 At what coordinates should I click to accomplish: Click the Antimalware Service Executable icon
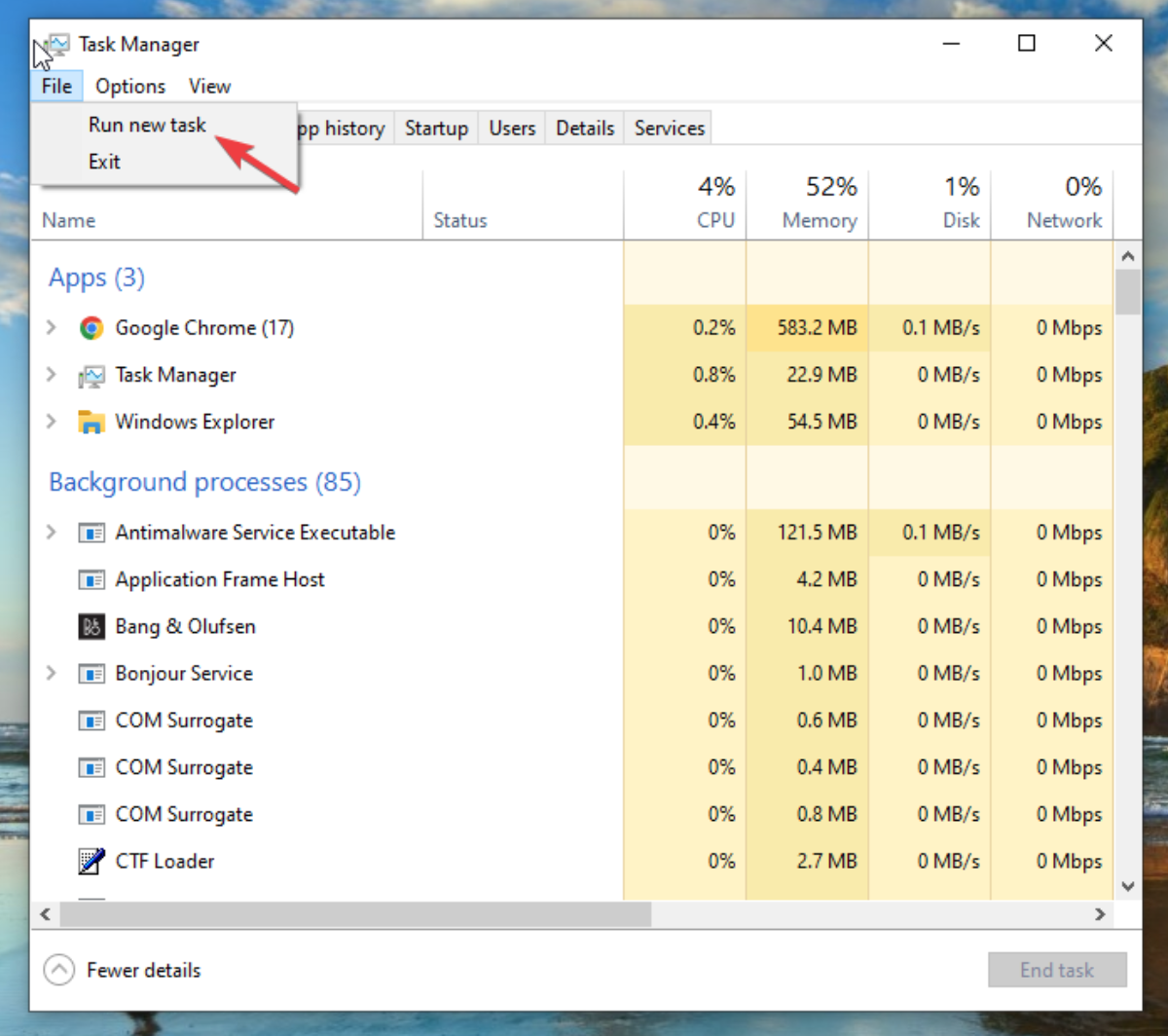click(x=91, y=533)
